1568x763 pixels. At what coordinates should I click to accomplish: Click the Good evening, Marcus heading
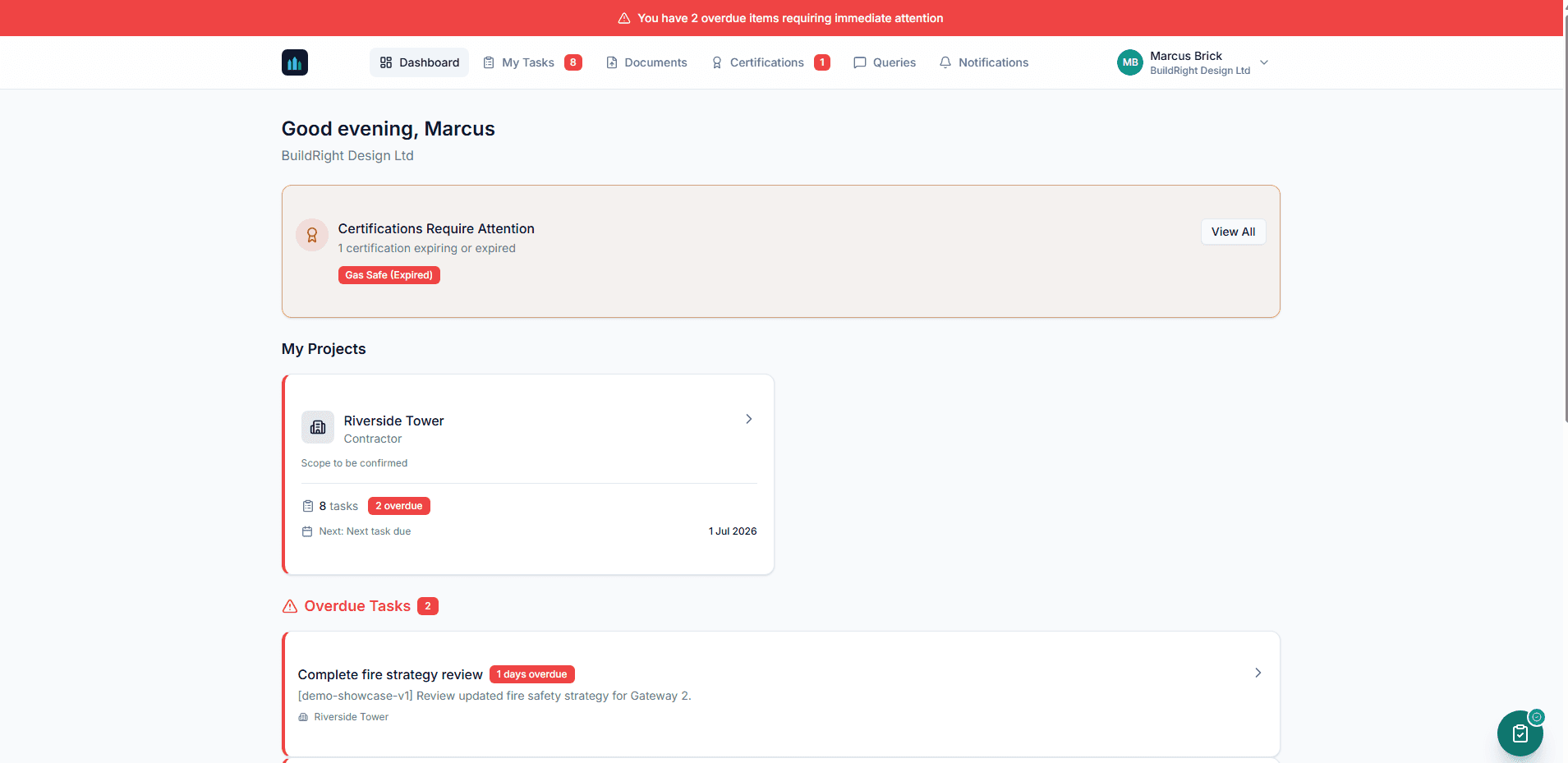(389, 129)
